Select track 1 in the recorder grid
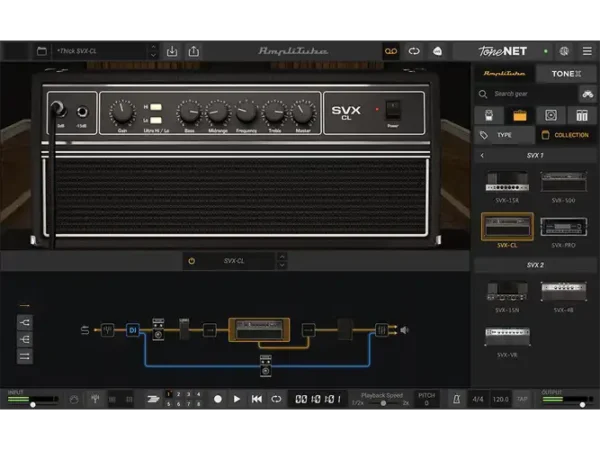This screenshot has height=450, width=600. coord(169,394)
